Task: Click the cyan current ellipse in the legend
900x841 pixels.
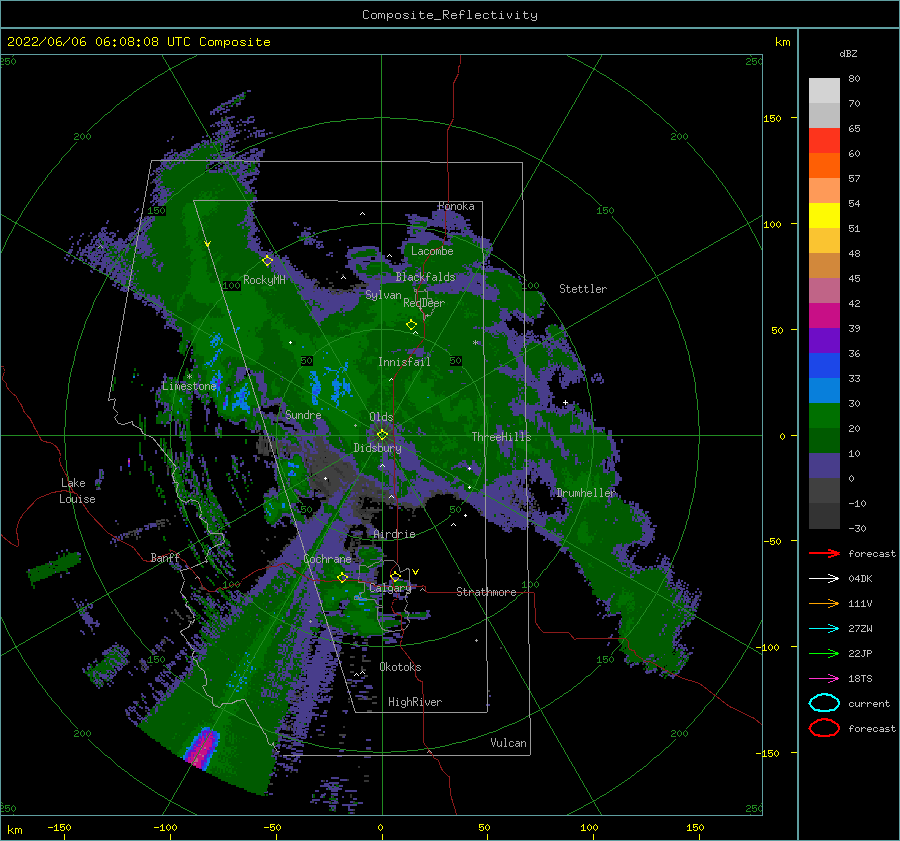Action: point(824,703)
